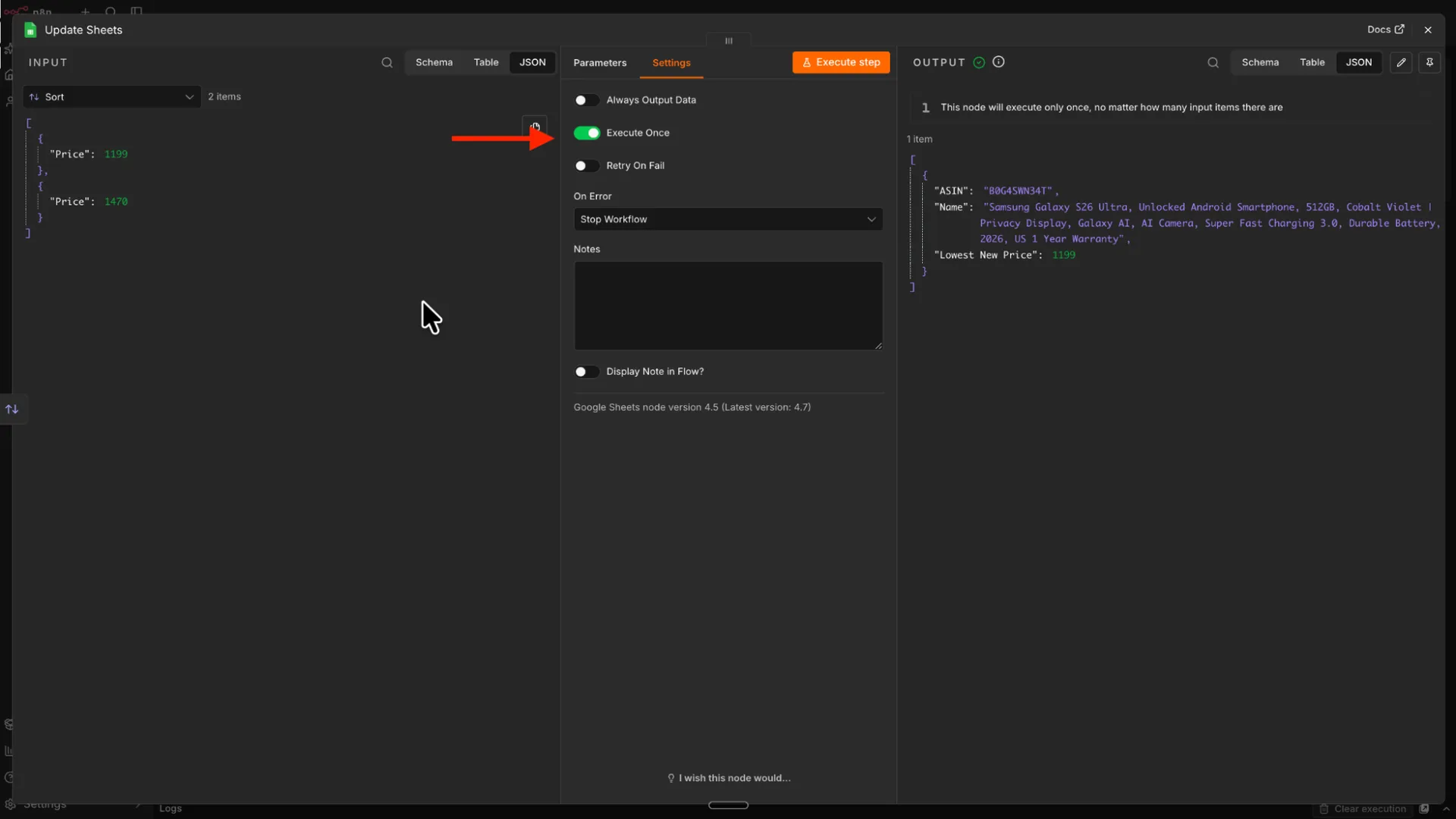
Task: Click the search icon in Input panel
Action: (x=387, y=63)
